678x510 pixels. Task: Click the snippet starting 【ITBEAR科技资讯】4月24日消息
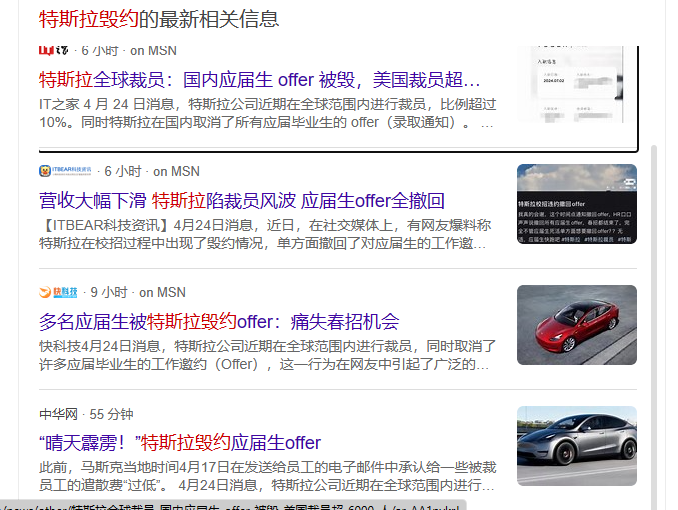pos(265,234)
